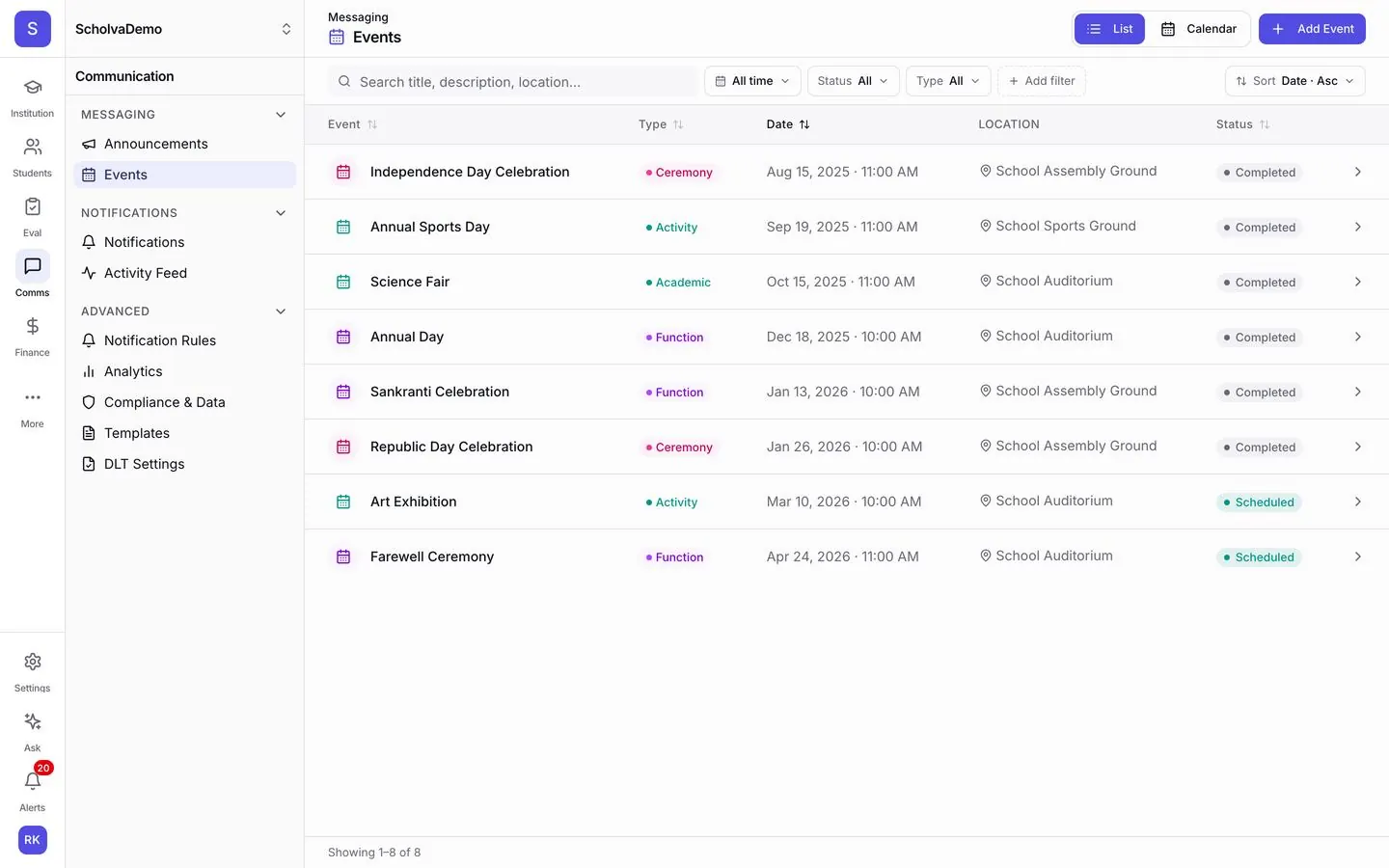Open the Eval clipboard icon

[x=32, y=207]
